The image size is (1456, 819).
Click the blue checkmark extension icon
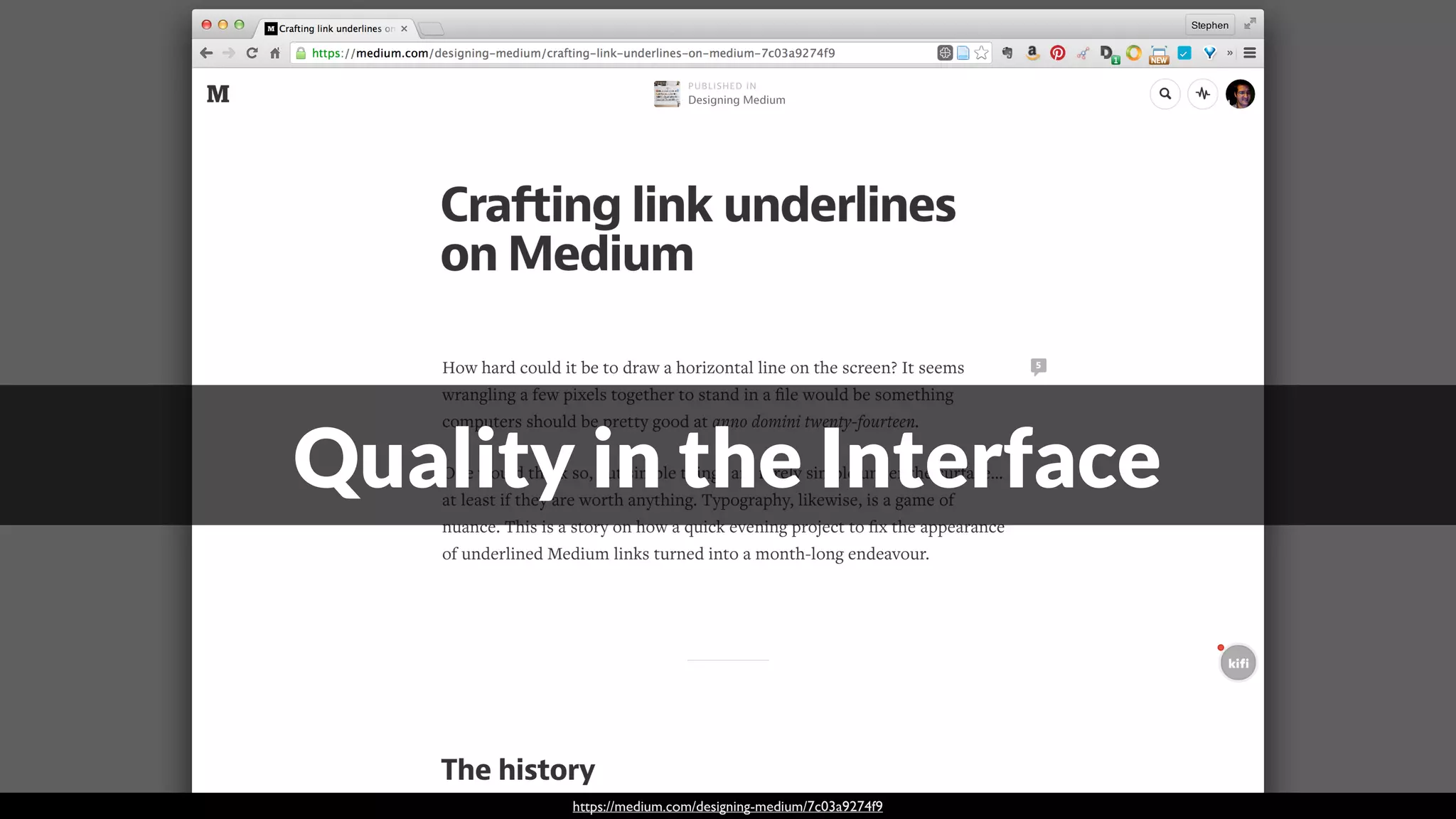pyautogui.click(x=1184, y=53)
